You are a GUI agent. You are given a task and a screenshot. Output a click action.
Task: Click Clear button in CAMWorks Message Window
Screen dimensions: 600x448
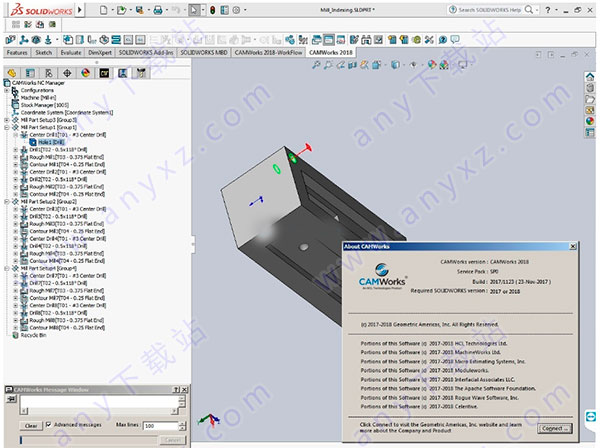[31, 425]
